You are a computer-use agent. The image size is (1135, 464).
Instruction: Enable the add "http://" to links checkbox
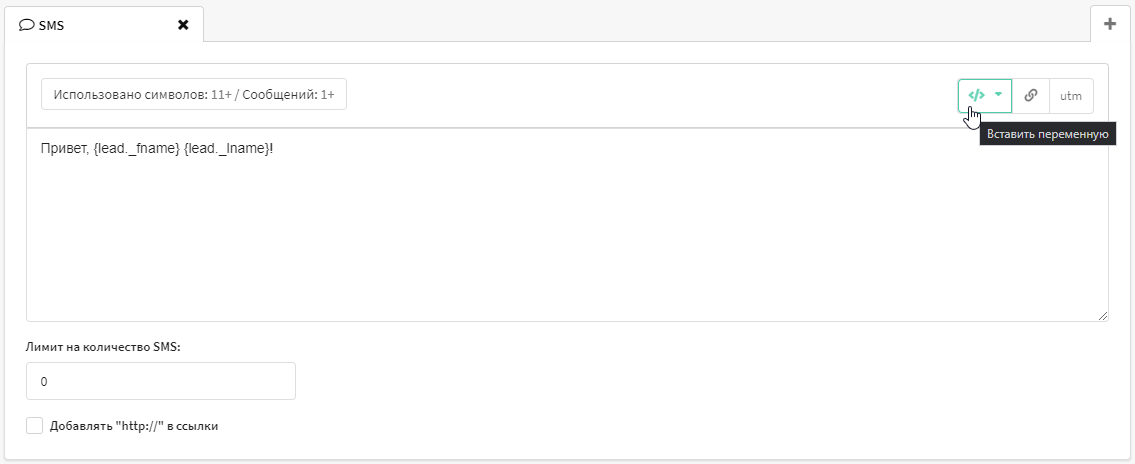coord(35,426)
